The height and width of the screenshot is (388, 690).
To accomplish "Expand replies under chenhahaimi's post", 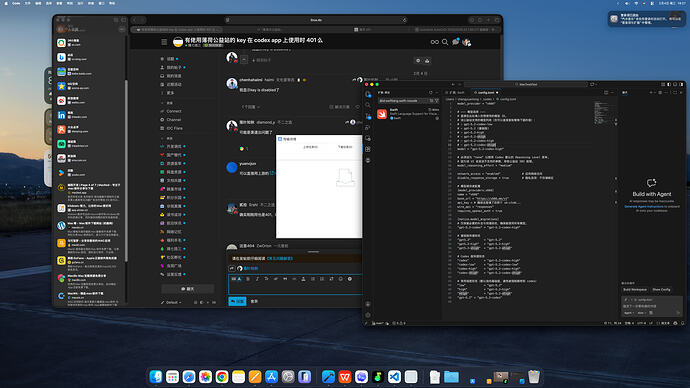I will 250,107.
